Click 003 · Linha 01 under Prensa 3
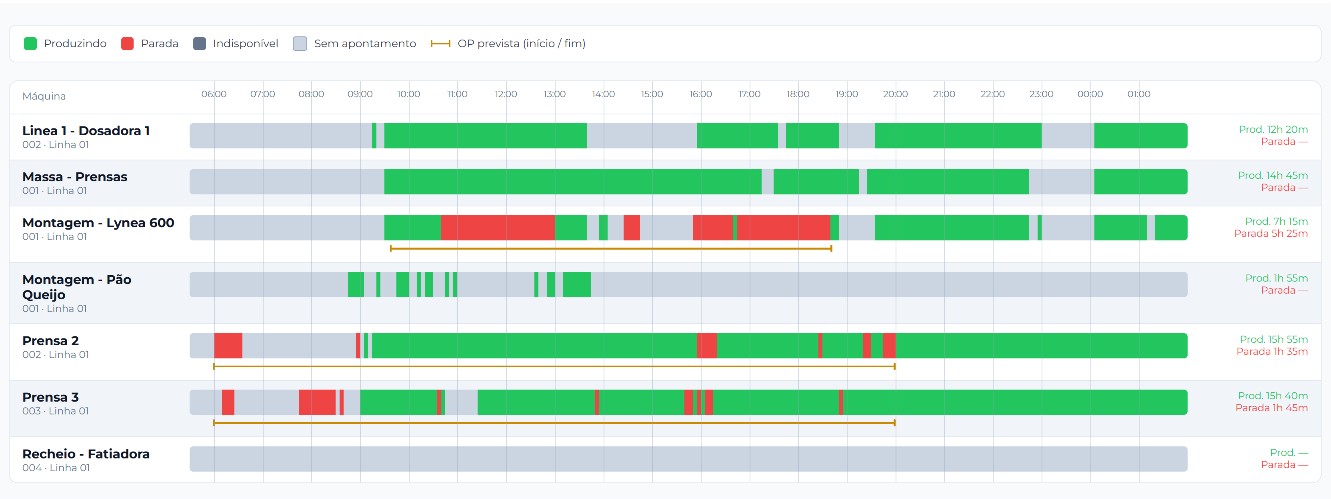Viewport: 1331px width, 499px height. pos(55,411)
